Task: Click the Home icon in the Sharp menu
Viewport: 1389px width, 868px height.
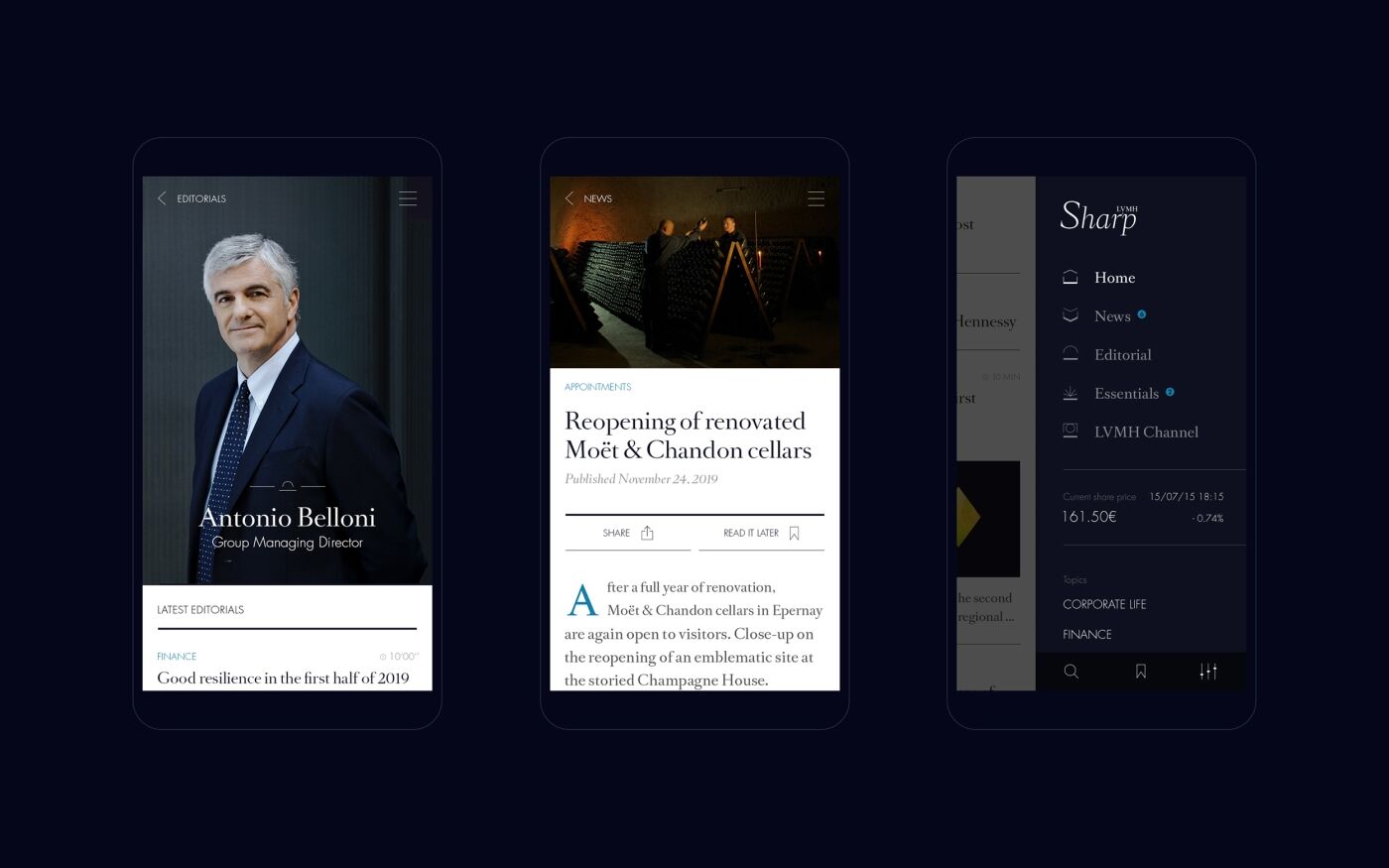Action: point(1071,278)
